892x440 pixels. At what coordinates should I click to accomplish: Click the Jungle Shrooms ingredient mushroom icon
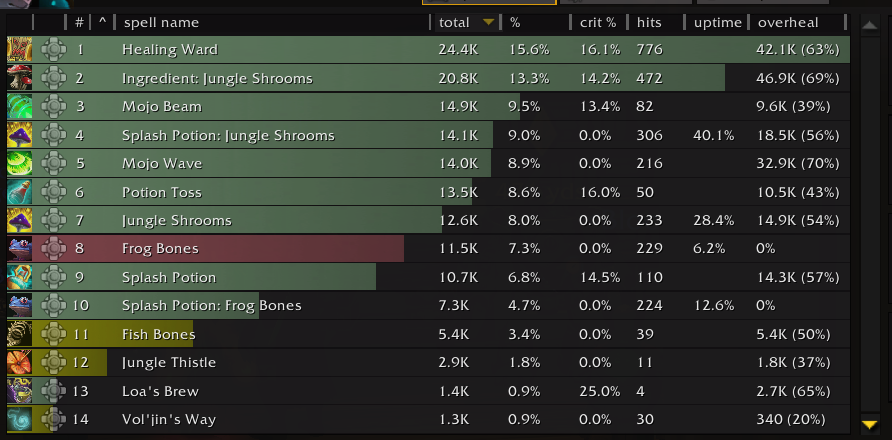click(19, 78)
